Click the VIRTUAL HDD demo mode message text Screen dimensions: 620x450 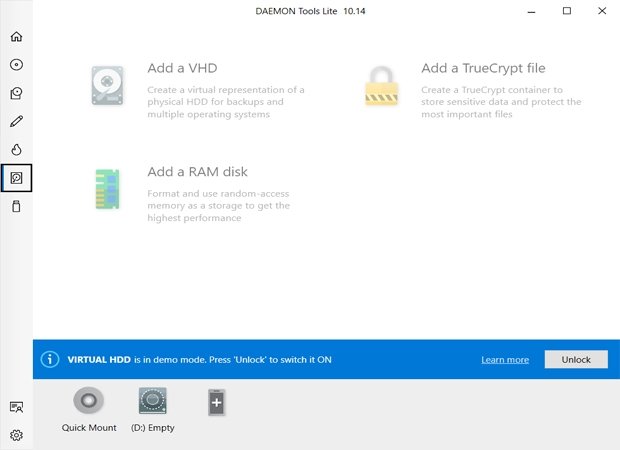(199, 360)
